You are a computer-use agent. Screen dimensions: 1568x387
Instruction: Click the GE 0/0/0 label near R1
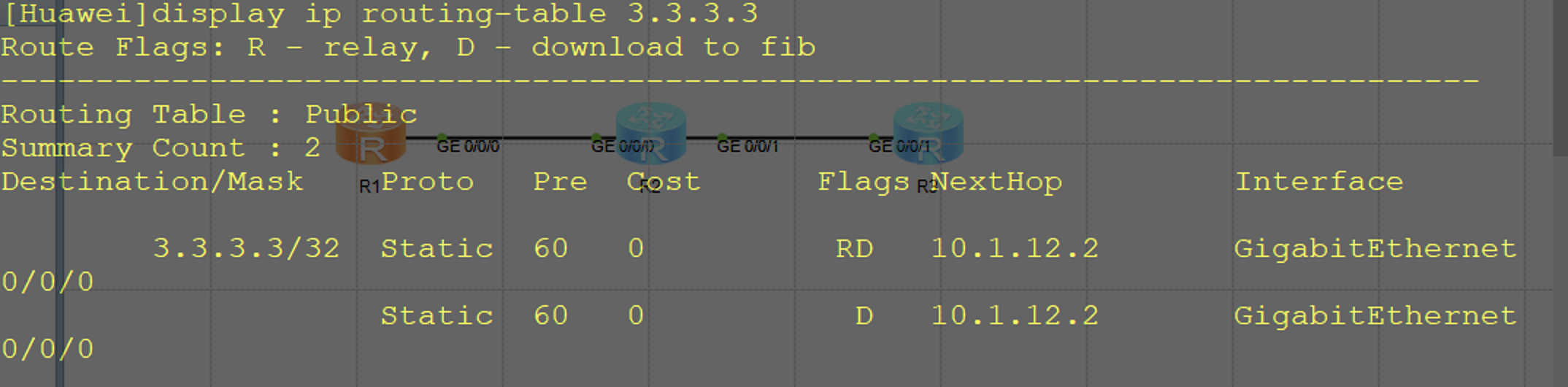point(468,146)
